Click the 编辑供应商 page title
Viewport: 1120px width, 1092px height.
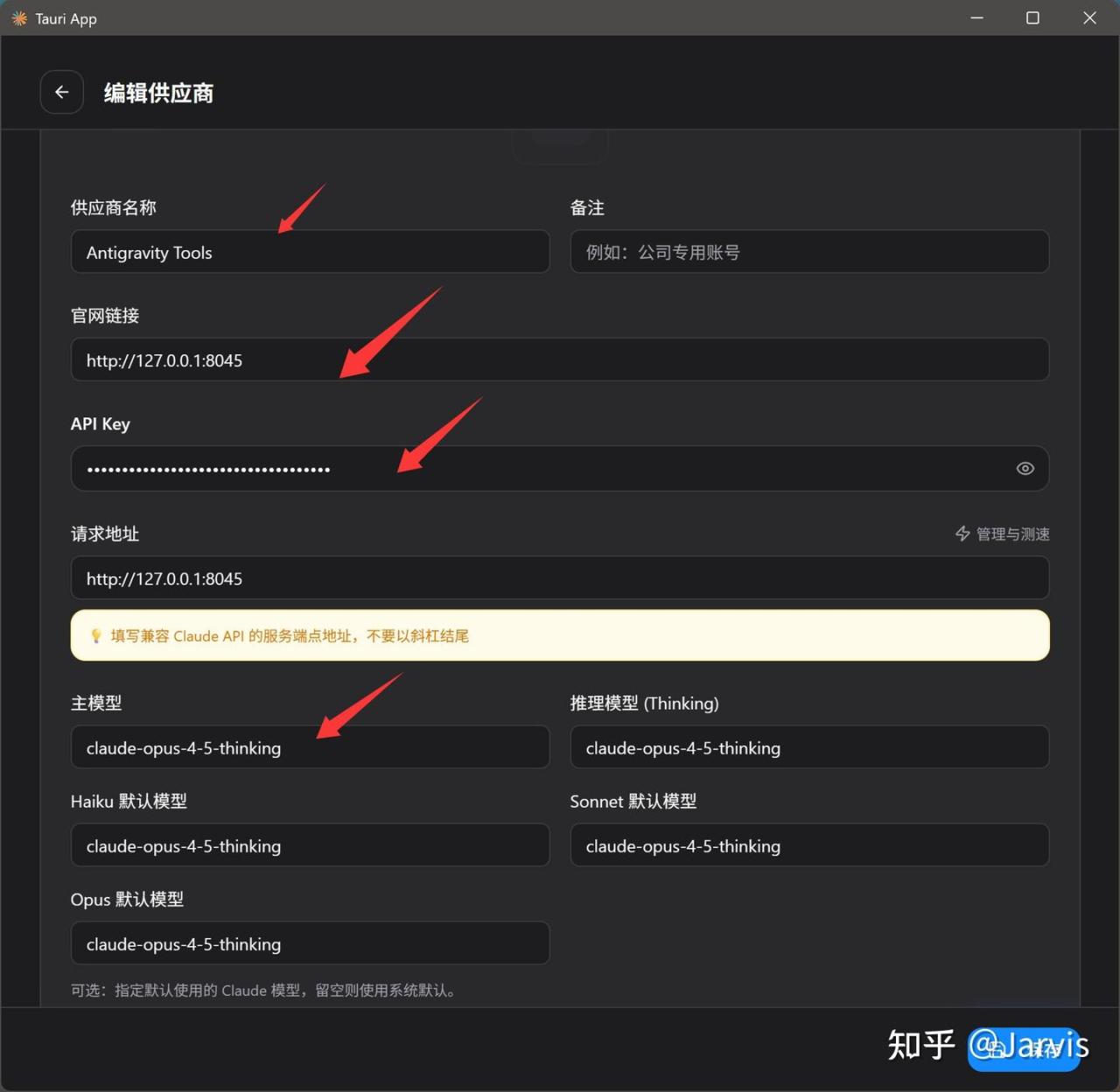[x=158, y=93]
